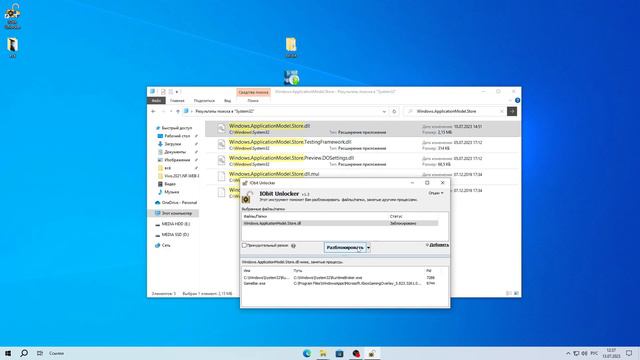Select the RuntimeBroker.exe process row
640x360 pixels.
click(340, 278)
